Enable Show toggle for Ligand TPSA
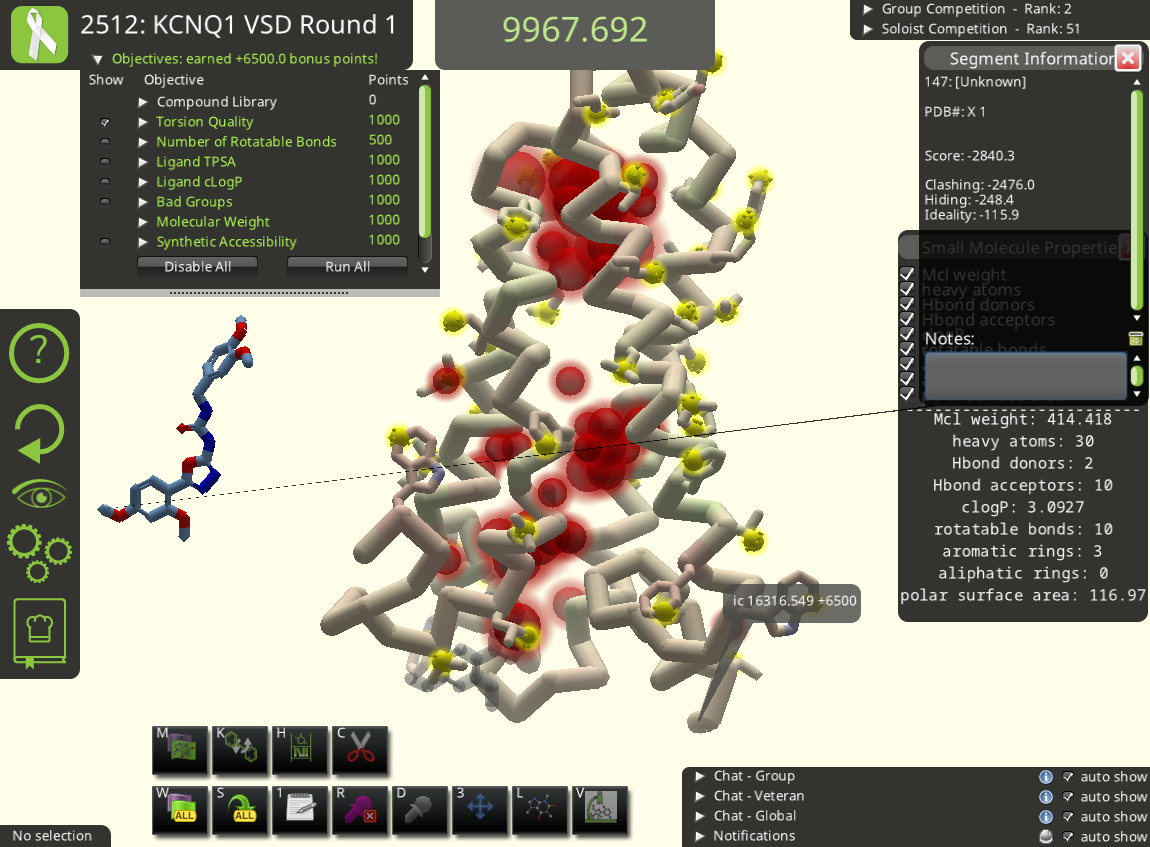Screen dimensions: 1150x847 (x=105, y=162)
